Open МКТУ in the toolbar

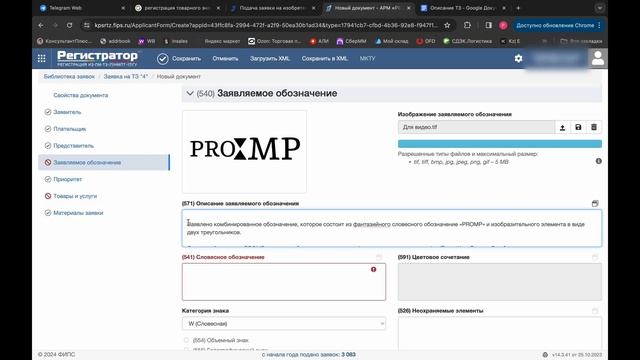click(367, 58)
